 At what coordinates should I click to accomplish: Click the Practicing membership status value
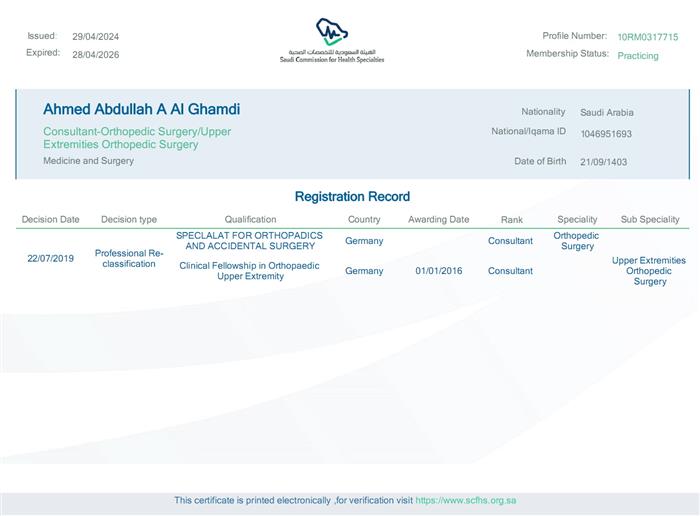click(x=638, y=56)
